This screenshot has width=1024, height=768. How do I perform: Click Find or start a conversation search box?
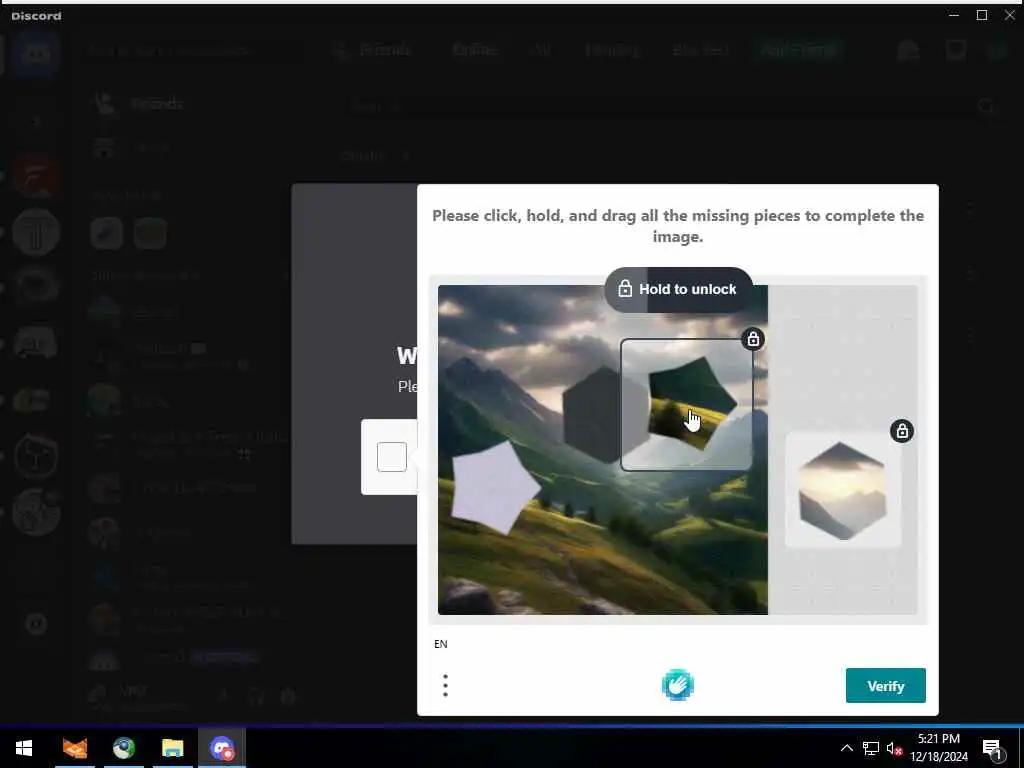click(x=193, y=50)
